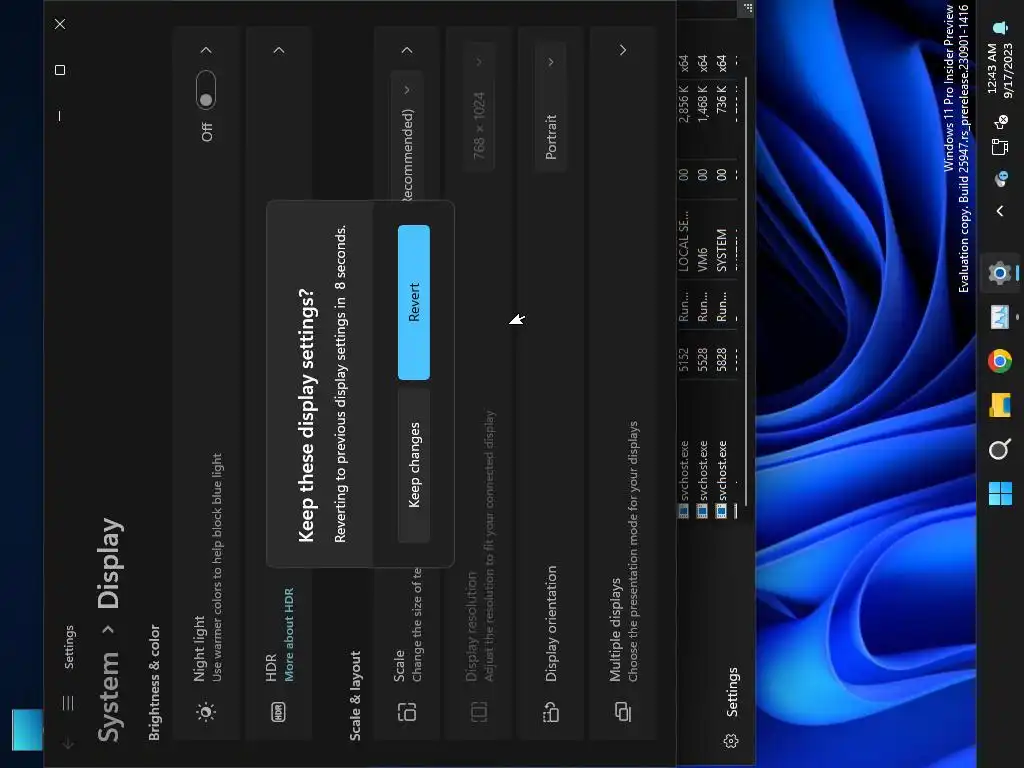Open taskbar Search

pyautogui.click(x=1000, y=449)
